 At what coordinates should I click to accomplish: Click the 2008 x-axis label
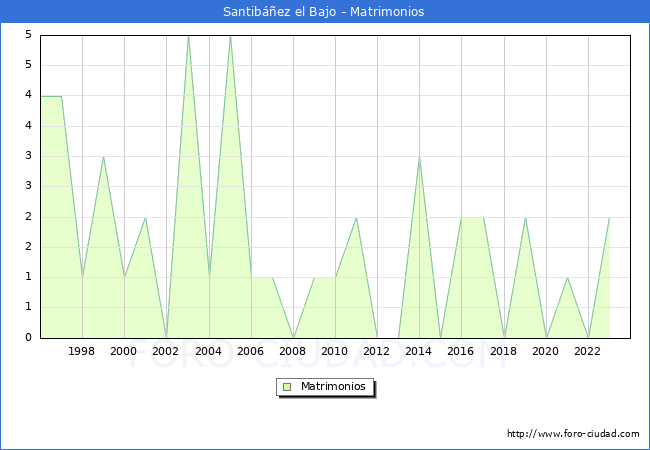point(293,351)
